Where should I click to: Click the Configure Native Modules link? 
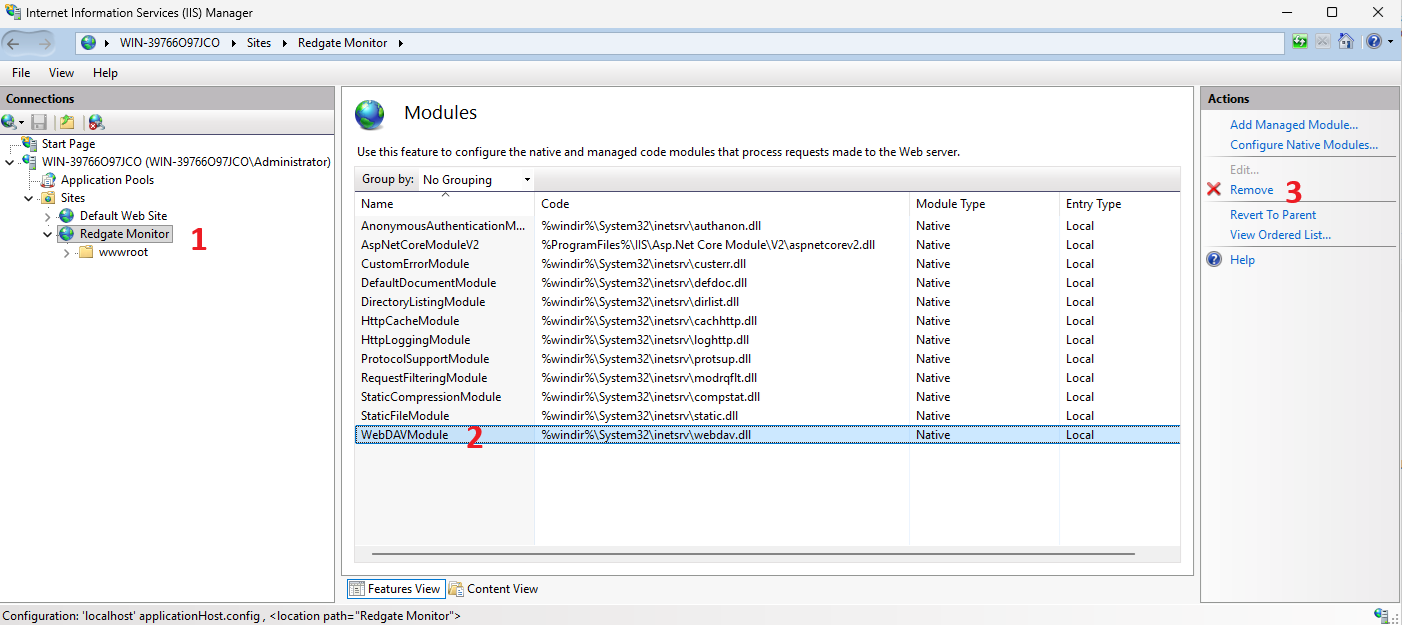(1303, 145)
